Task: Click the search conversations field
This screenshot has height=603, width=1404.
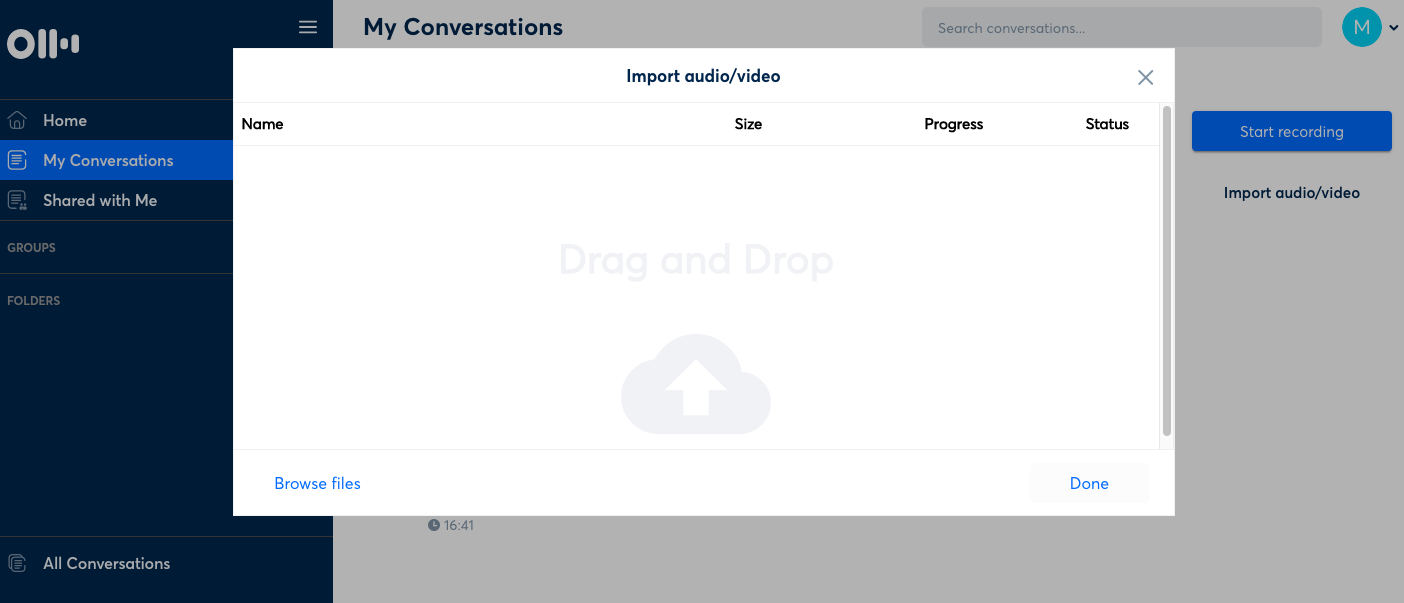Action: pos(1120,27)
